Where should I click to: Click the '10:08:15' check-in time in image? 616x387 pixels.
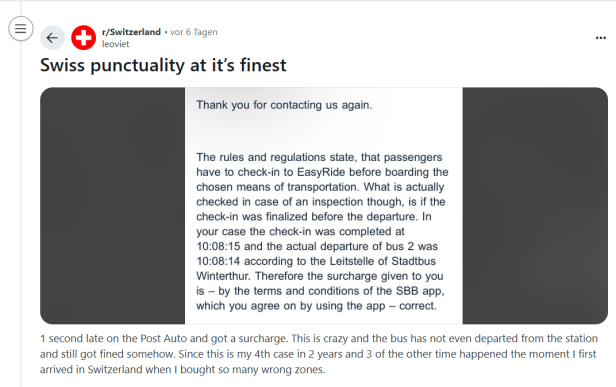[x=218, y=246]
